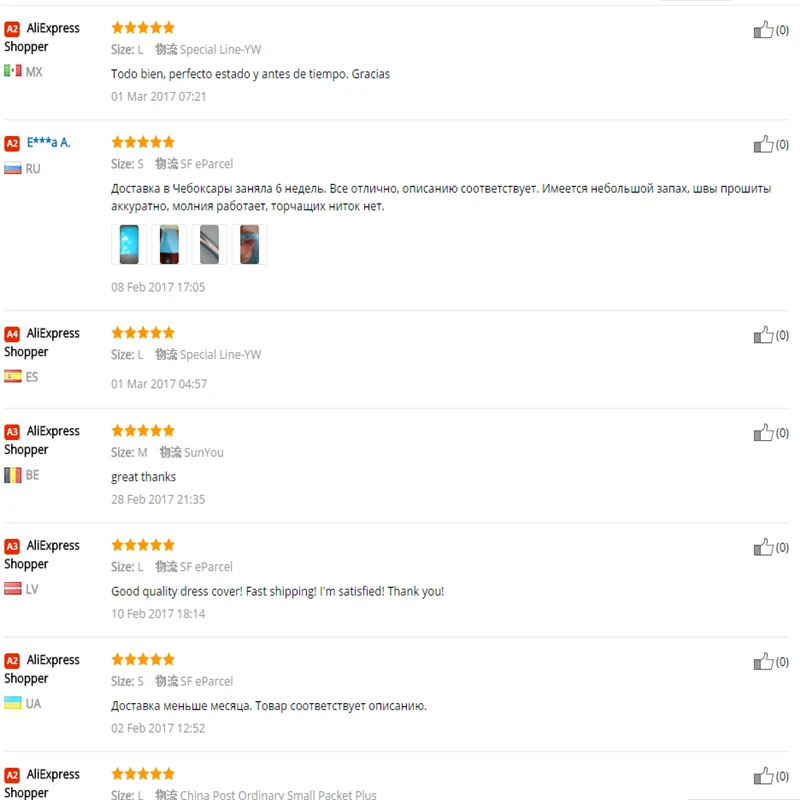Open reviewer profile E***a A.
800x800 pixels.
[48, 142]
